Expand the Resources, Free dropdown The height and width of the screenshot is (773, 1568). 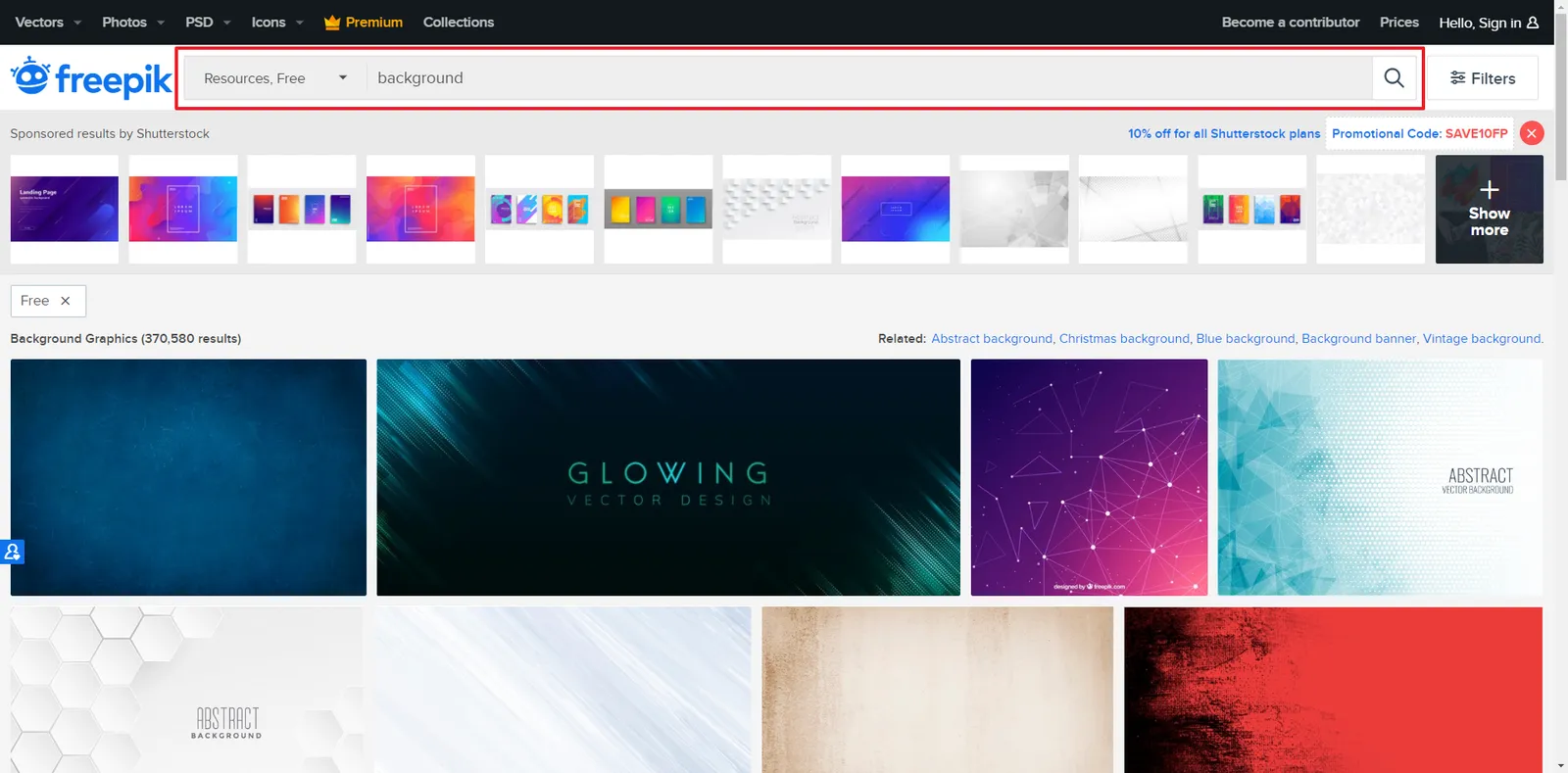(275, 78)
